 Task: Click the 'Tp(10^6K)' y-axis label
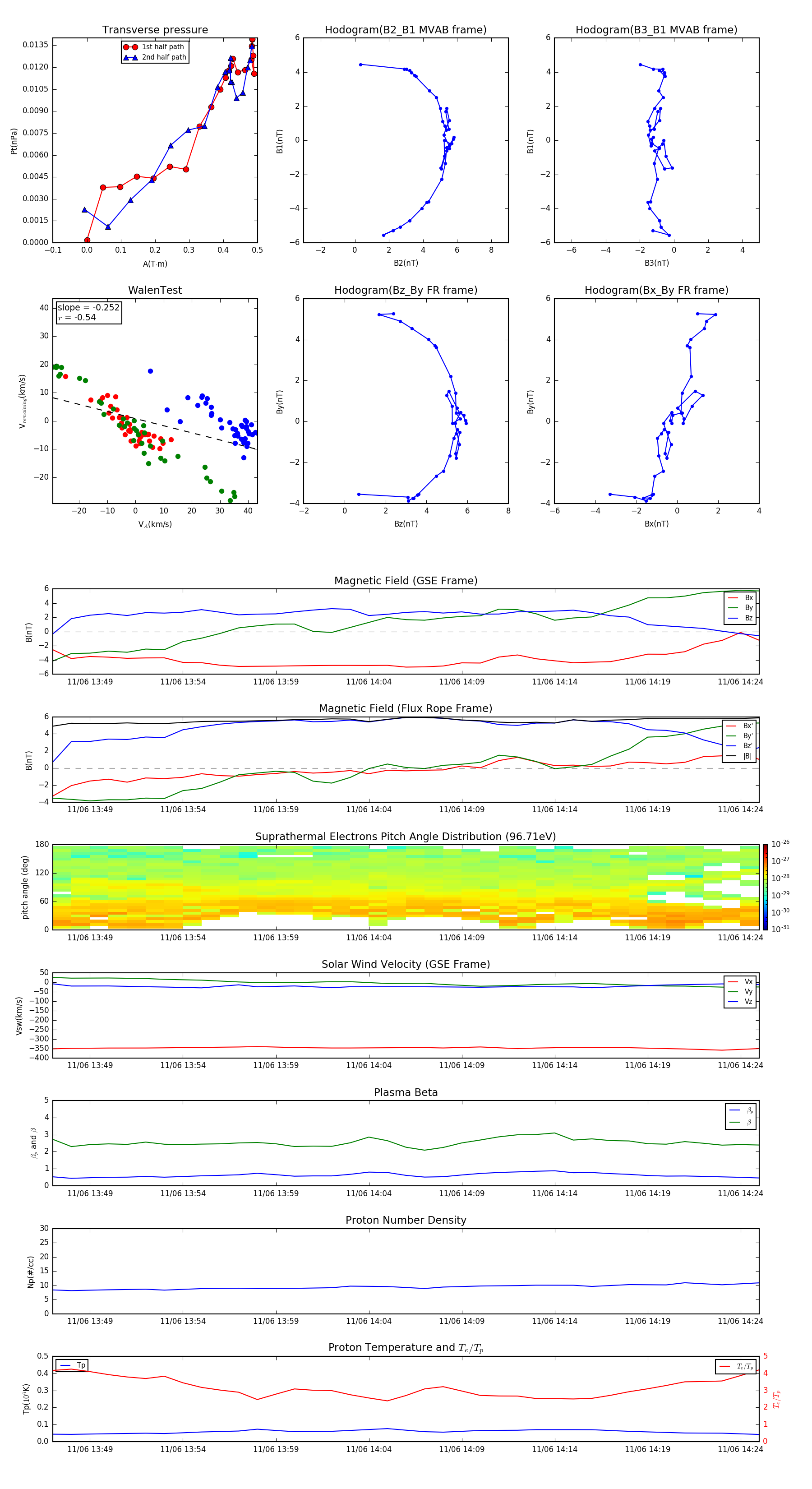[26, 1399]
